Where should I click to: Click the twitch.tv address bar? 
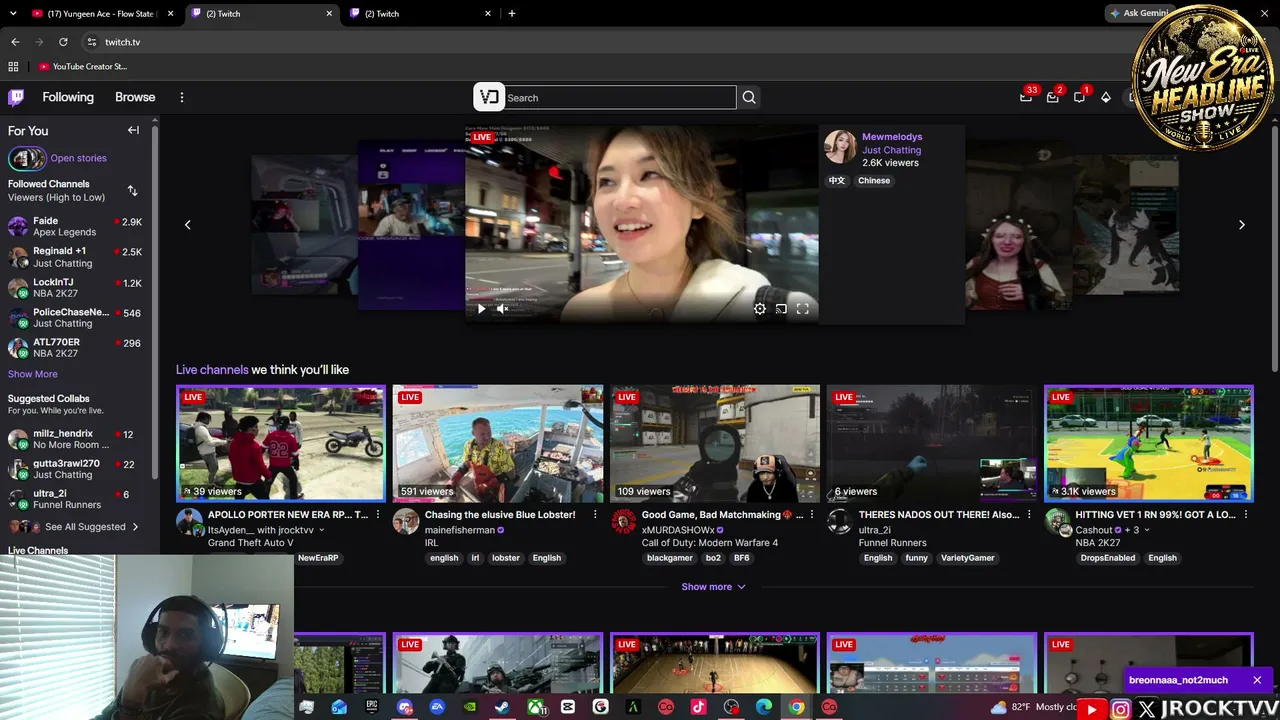click(x=600, y=42)
